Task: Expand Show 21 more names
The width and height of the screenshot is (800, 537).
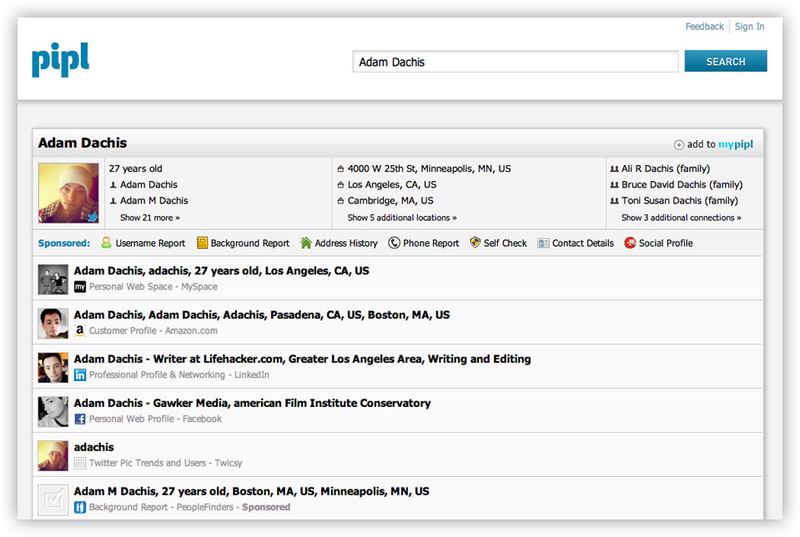Action: point(150,217)
